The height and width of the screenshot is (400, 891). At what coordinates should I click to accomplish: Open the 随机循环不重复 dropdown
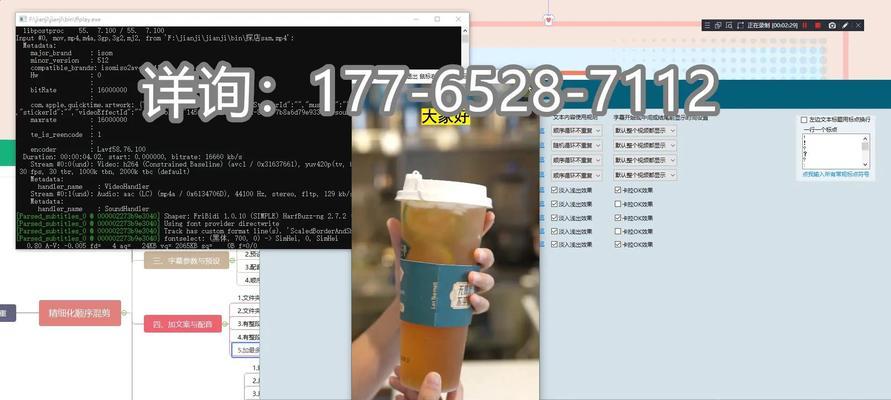[x=577, y=145]
